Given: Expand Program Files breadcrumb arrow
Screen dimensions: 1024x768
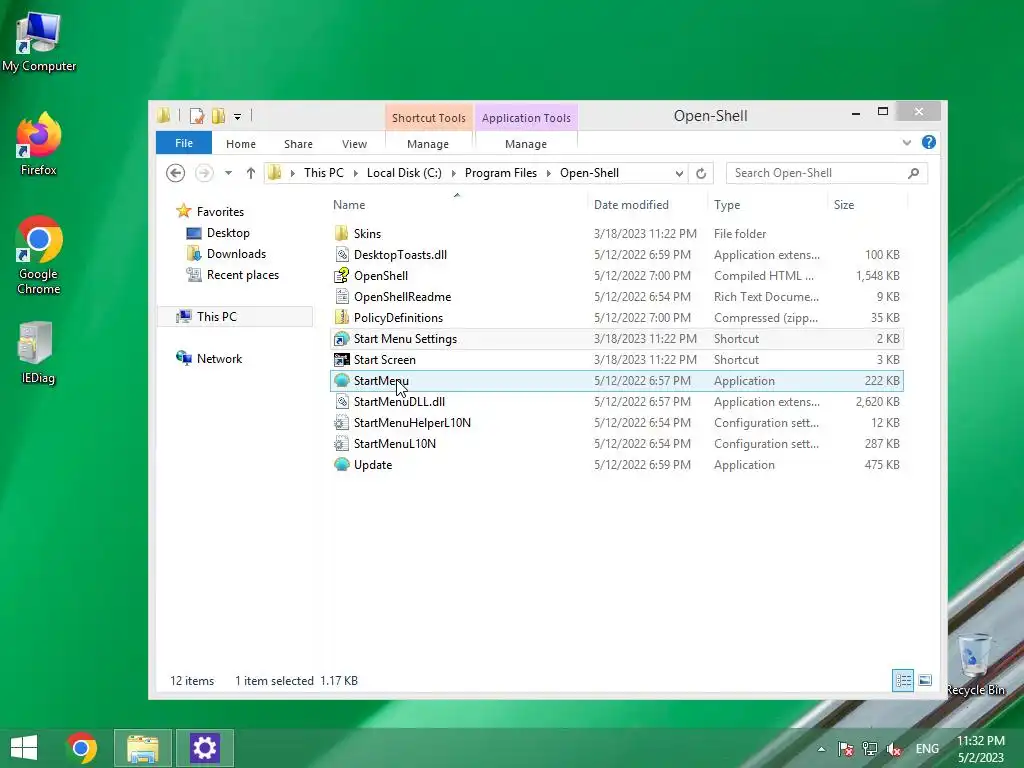Looking at the screenshot, I should [x=549, y=173].
